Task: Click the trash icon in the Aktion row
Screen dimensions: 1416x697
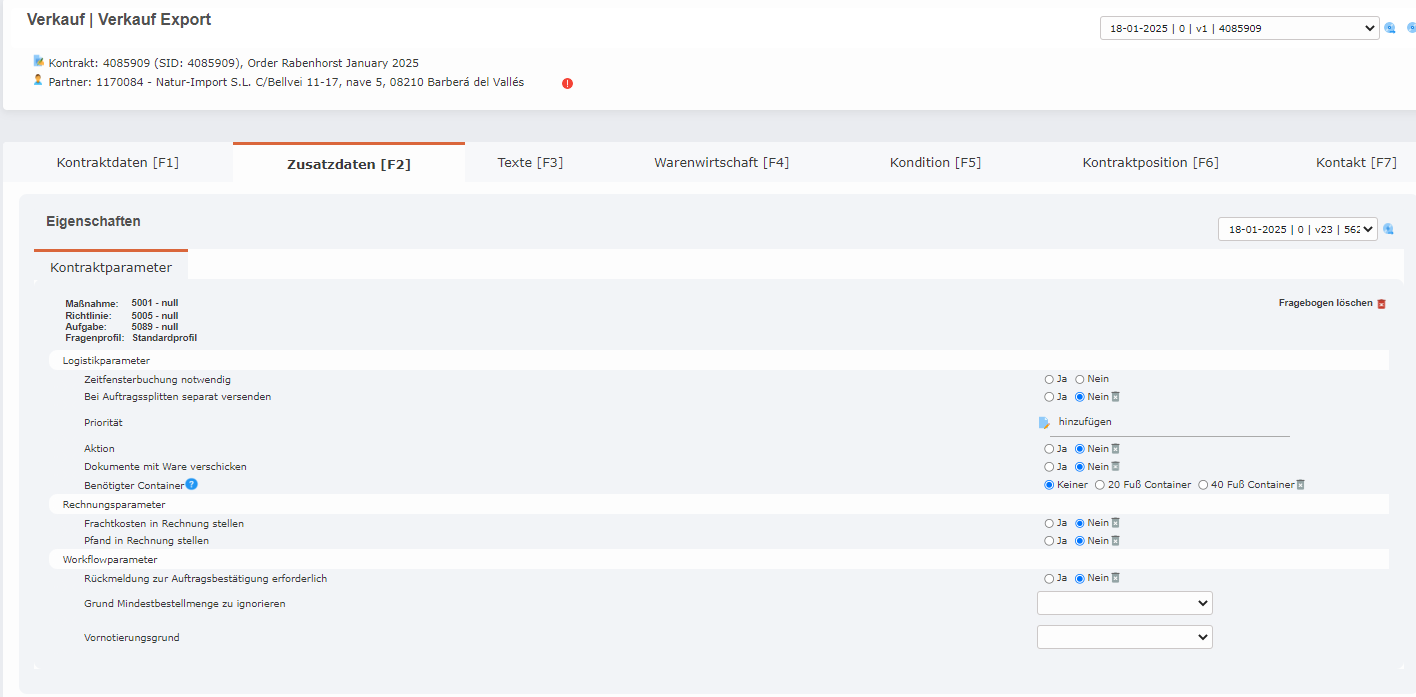Action: click(x=1116, y=449)
